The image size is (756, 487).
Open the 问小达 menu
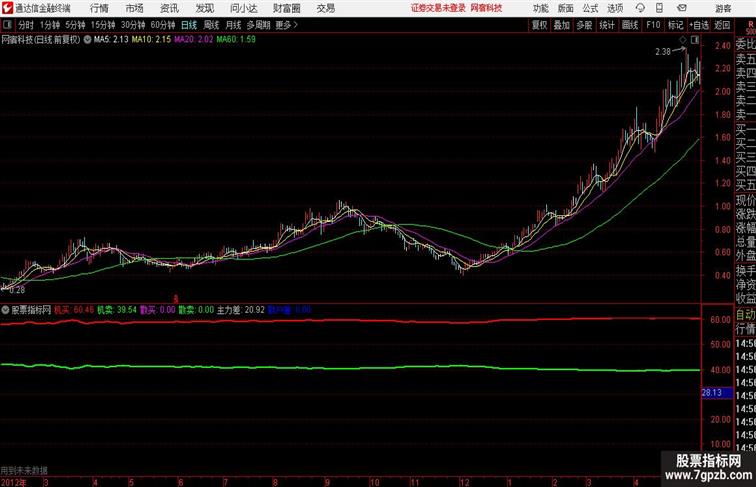(243, 8)
